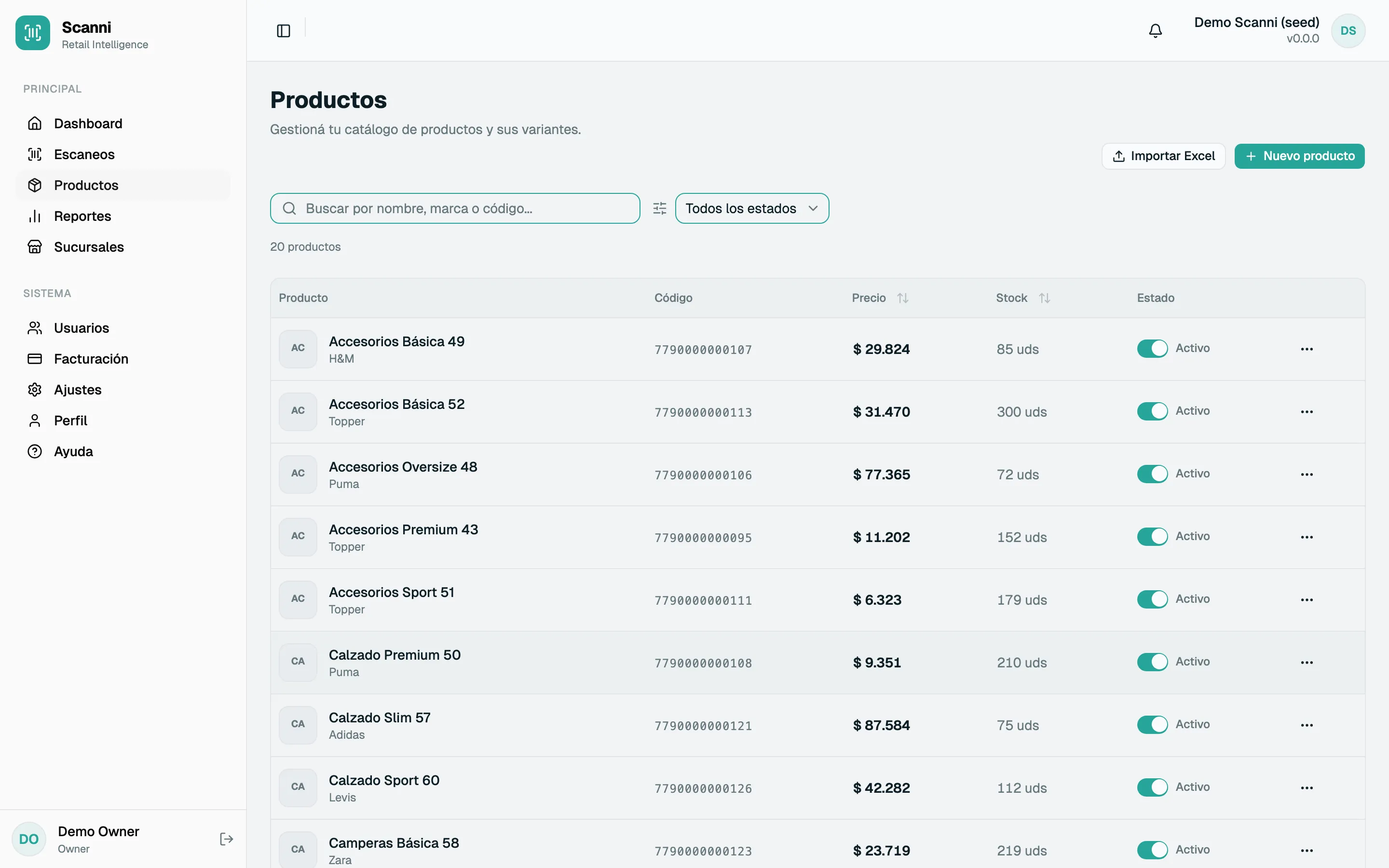Open Escaneos in the sidebar
Screen dimensions: 1389x868
click(123, 154)
